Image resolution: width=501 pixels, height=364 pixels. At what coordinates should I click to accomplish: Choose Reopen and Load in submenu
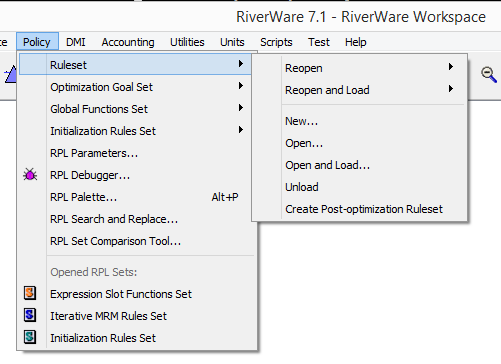pos(359,90)
